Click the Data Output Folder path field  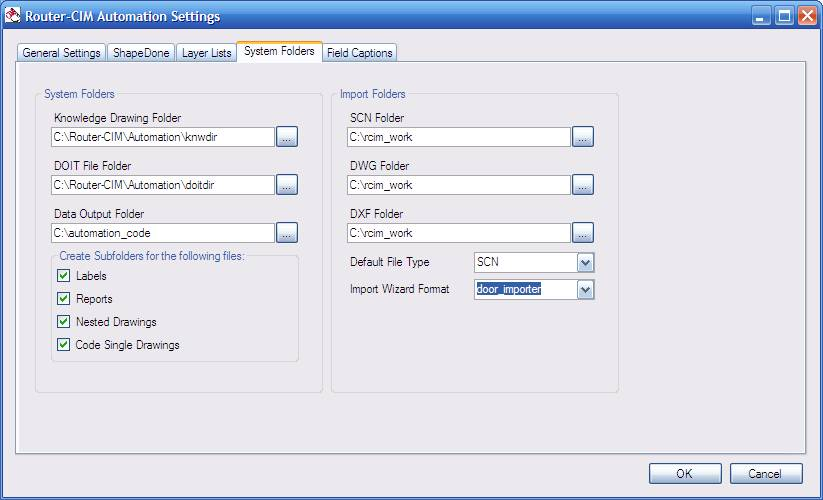point(163,233)
